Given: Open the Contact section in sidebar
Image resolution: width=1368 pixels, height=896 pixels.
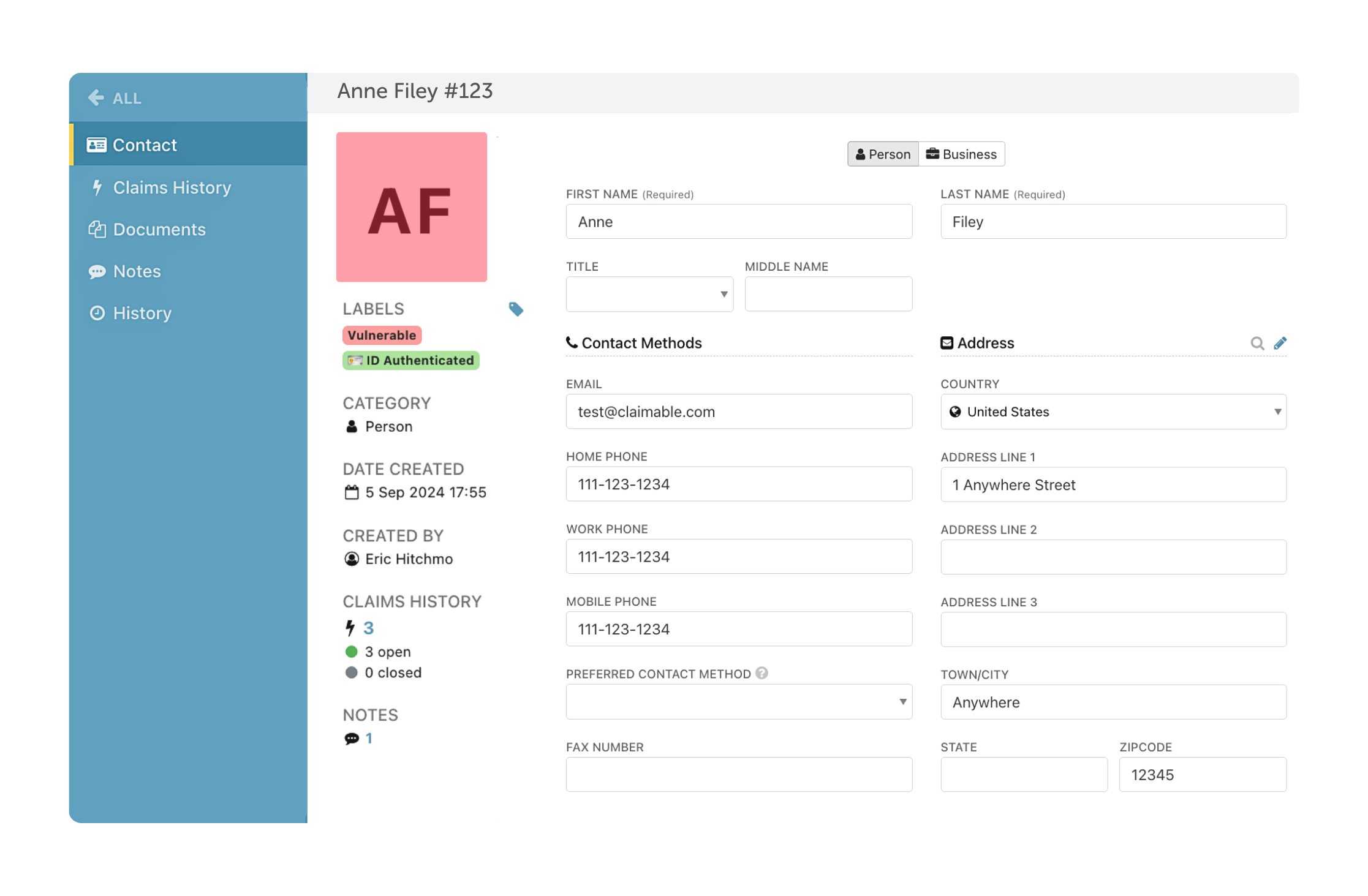Looking at the screenshot, I should point(189,145).
